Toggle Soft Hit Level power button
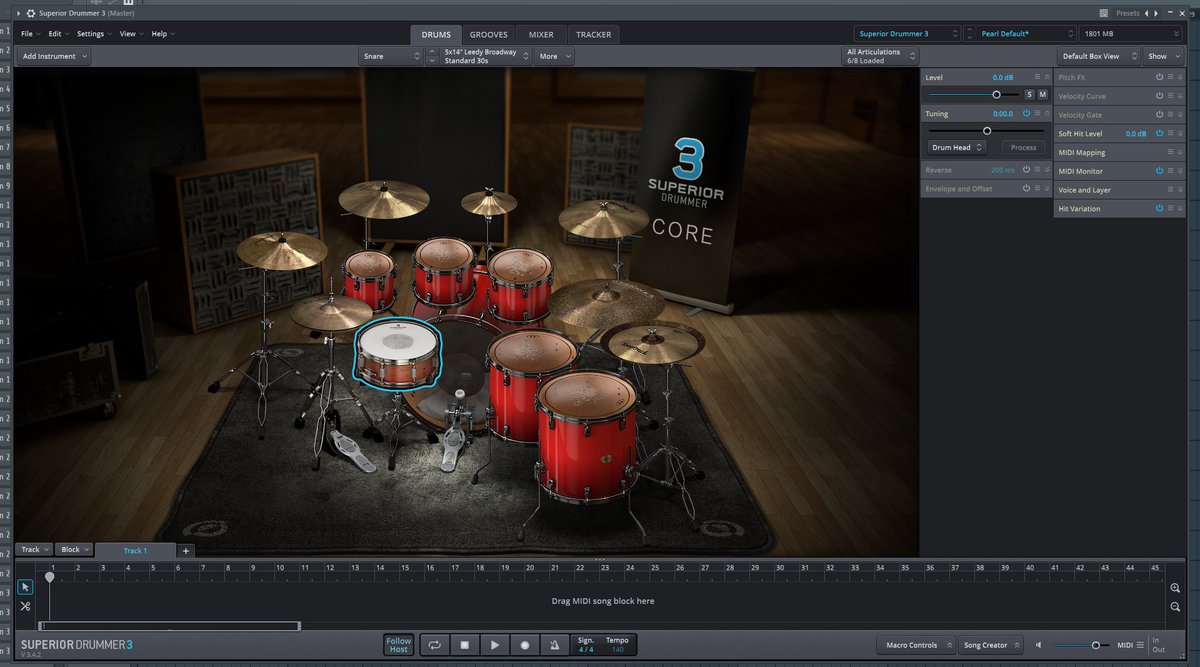 [1160, 133]
